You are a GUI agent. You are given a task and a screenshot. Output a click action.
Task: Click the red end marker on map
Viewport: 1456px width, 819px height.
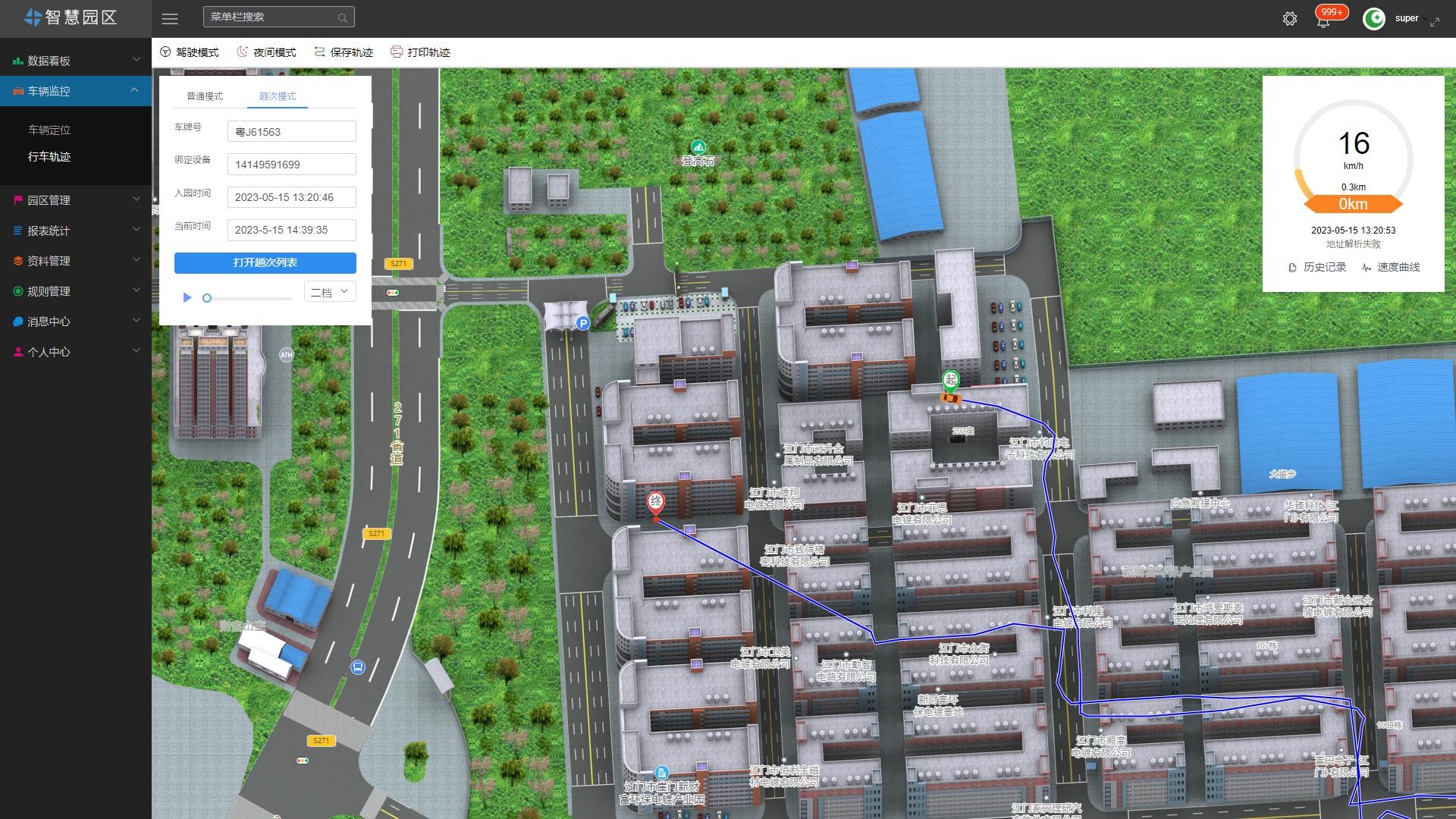pyautogui.click(x=655, y=502)
